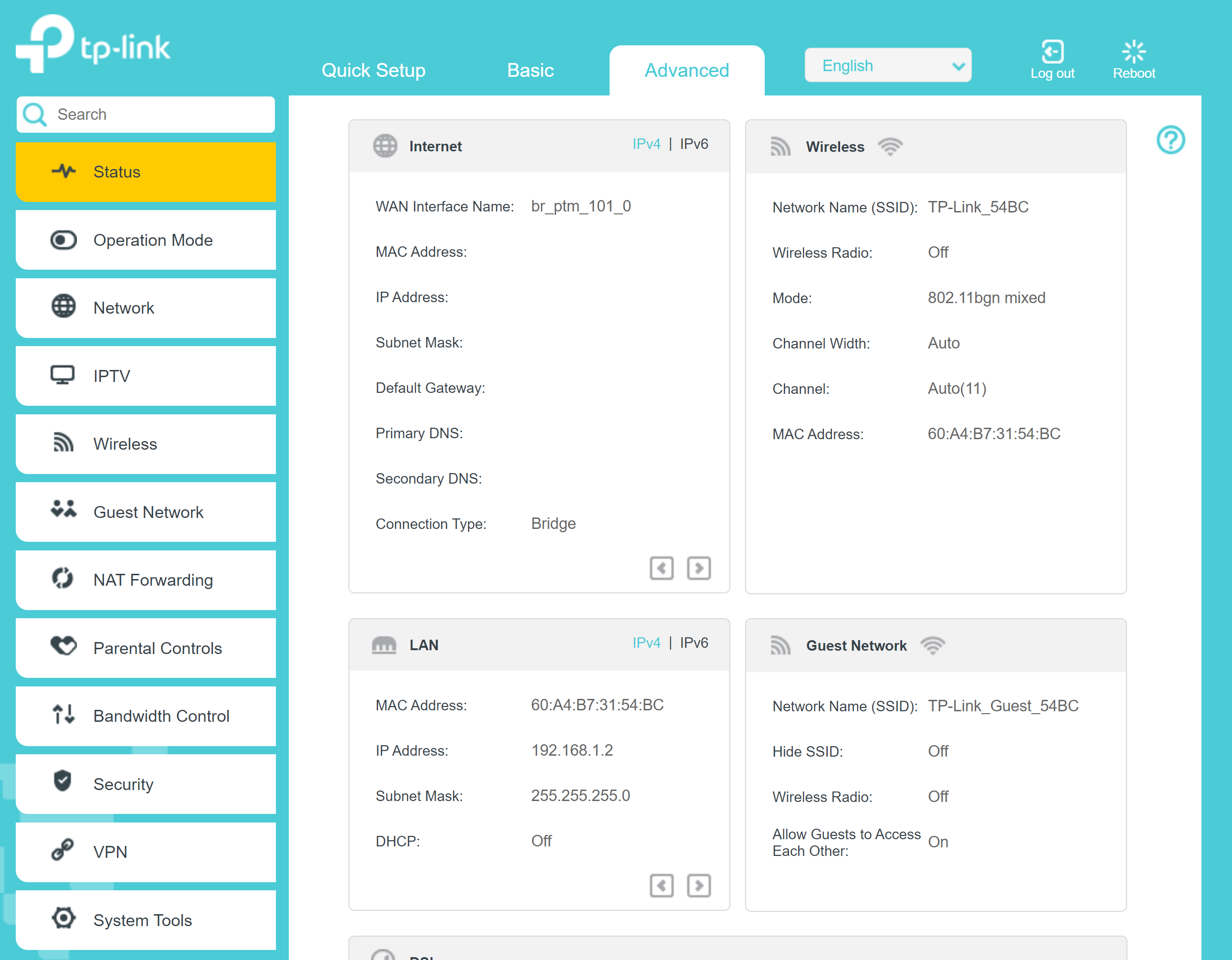Toggle wireless status icon beside Wireless header
This screenshot has width=1232, height=960.
[x=890, y=146]
